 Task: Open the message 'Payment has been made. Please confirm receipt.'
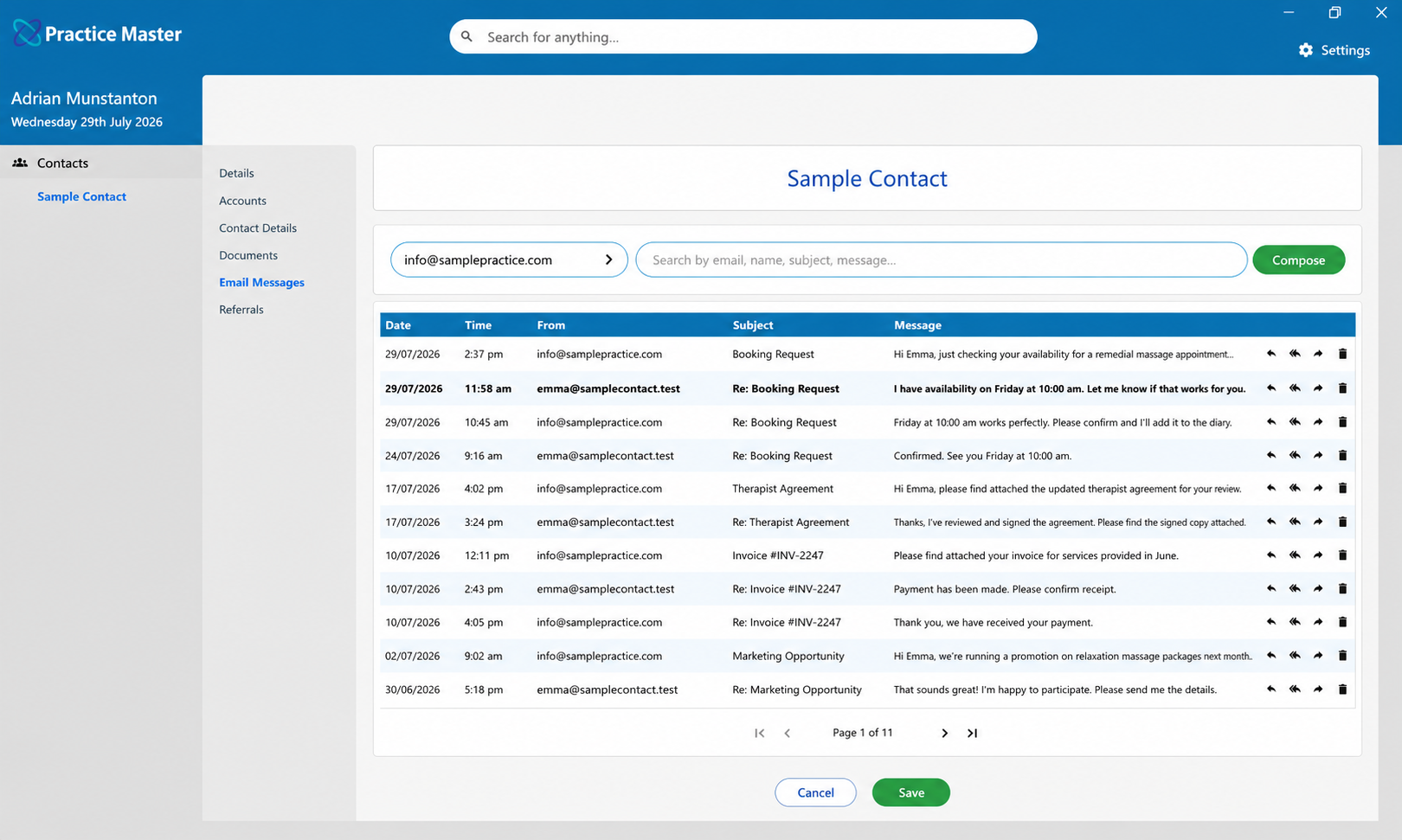point(1005,589)
